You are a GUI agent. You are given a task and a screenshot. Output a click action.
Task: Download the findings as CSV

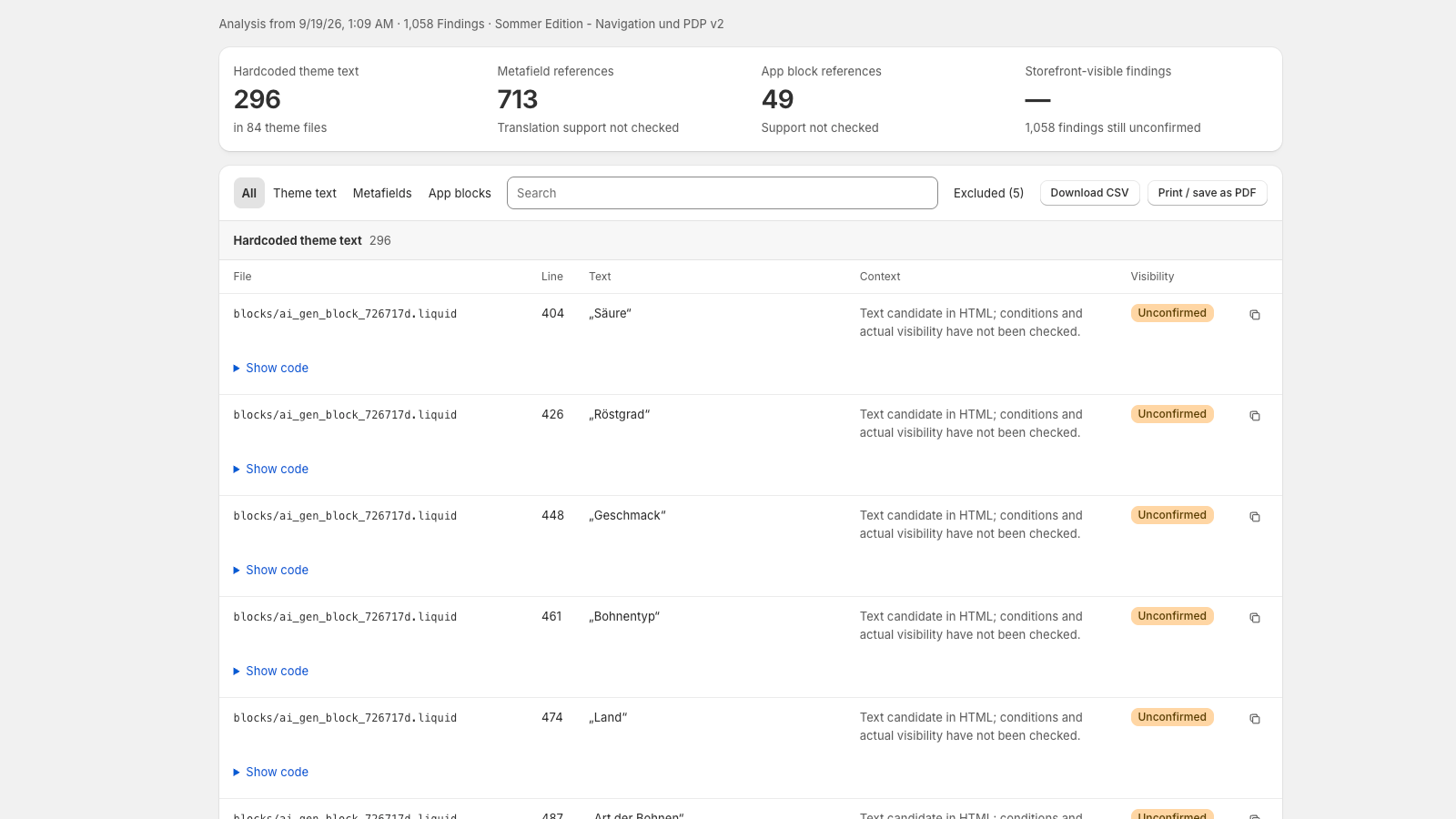pyautogui.click(x=1089, y=193)
